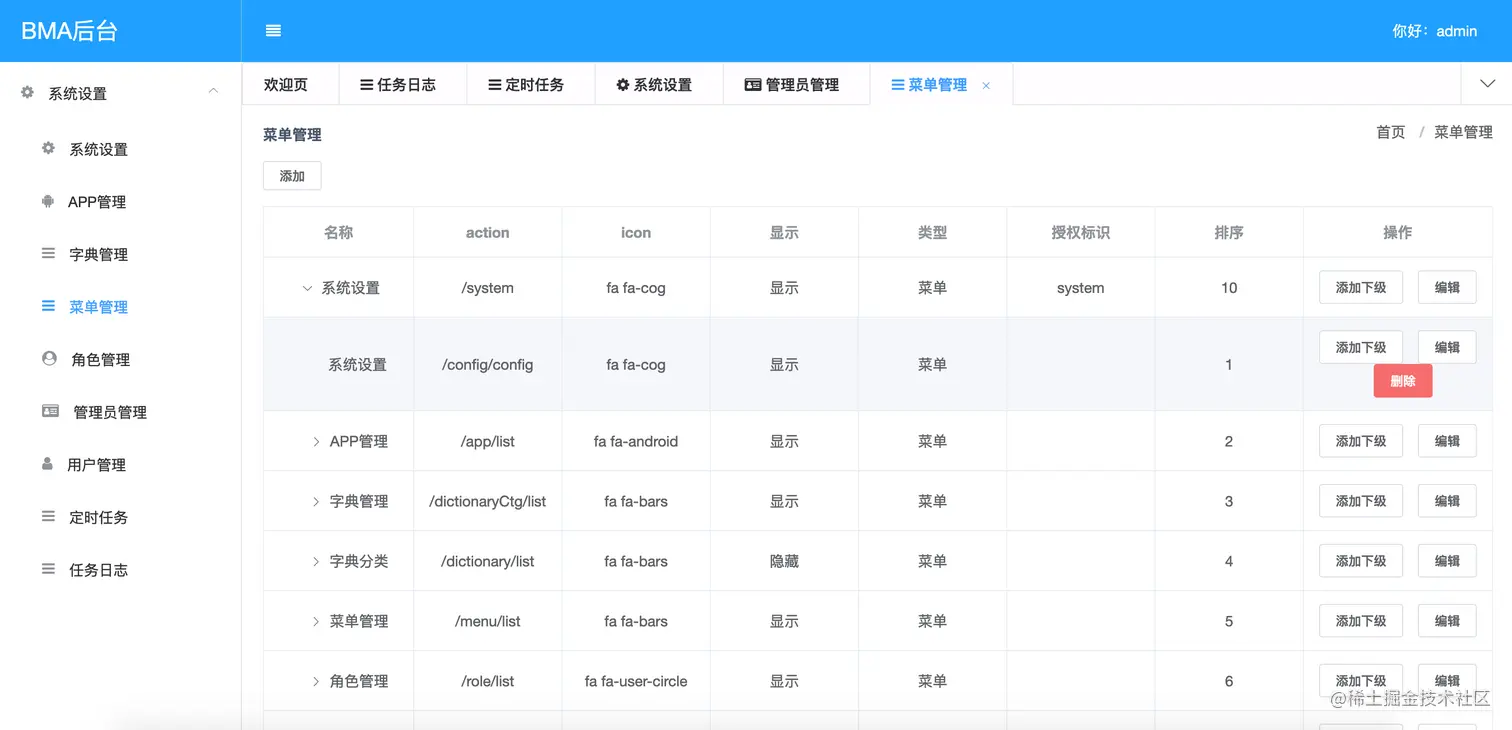
Task: Collapse the 系统设置 row in the table
Action: [306, 287]
